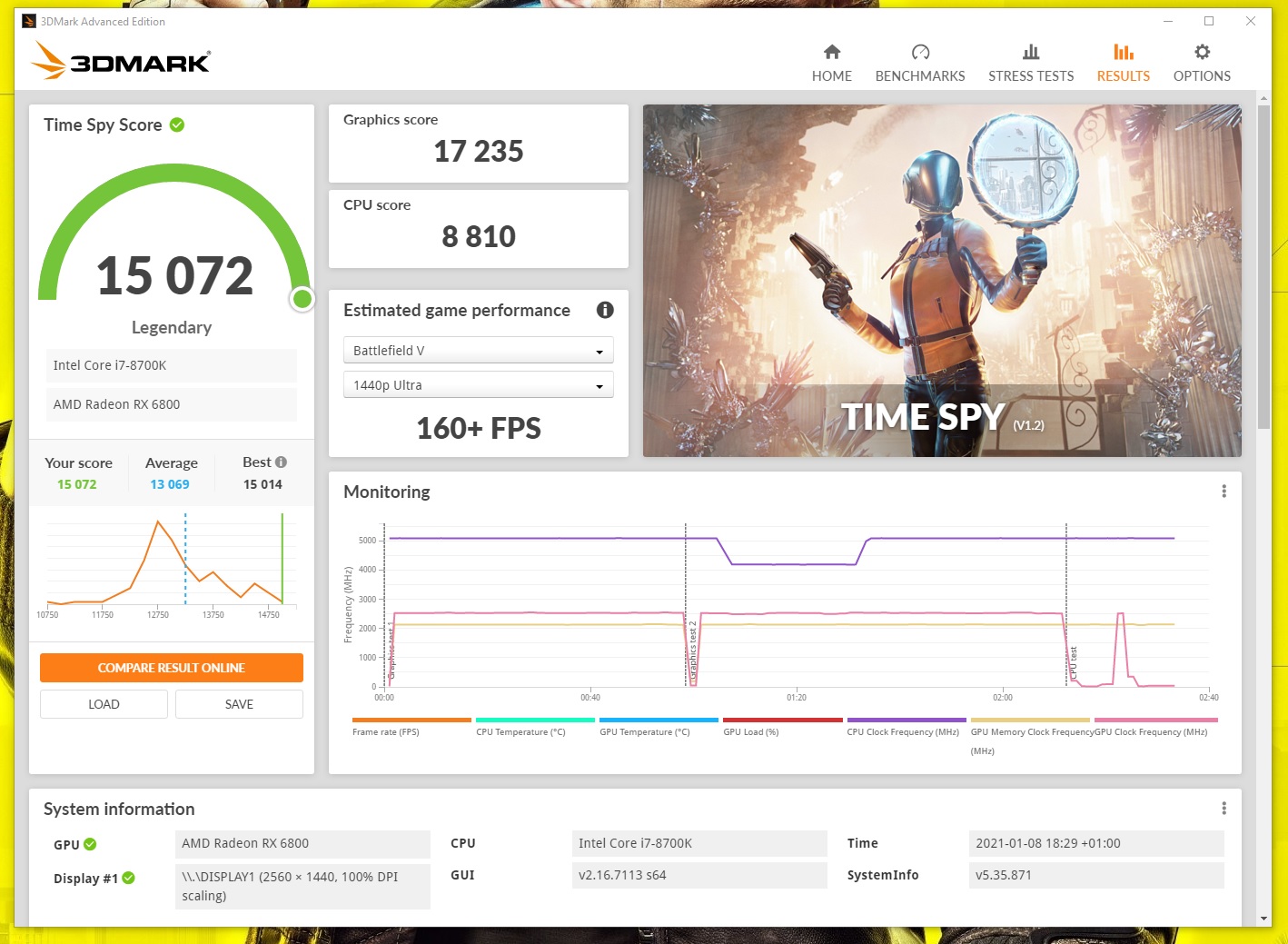The image size is (1288, 944).
Task: Open the Battlefield V game dropdown
Action: point(478,351)
